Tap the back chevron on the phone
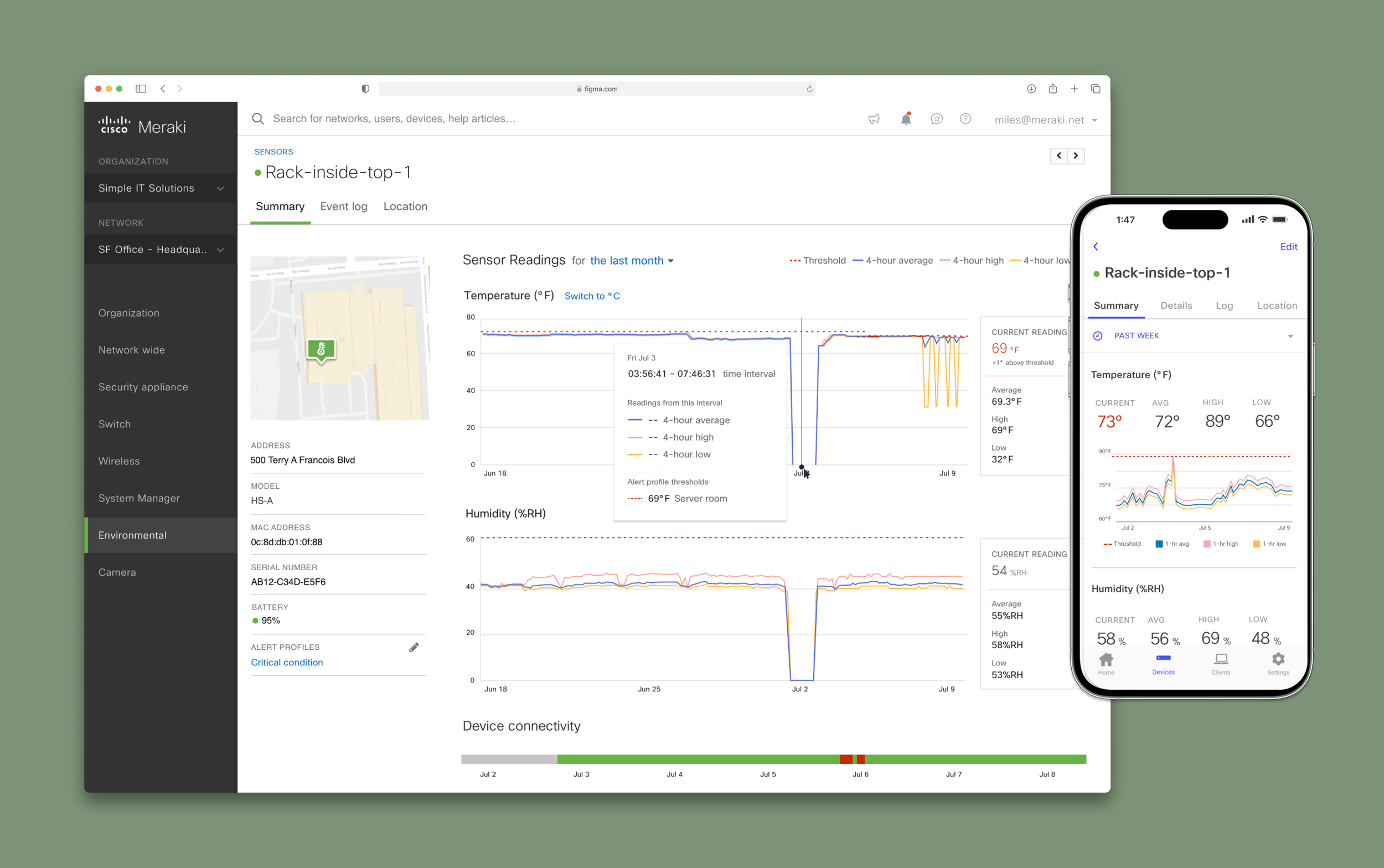1384x868 pixels. pyautogui.click(x=1096, y=246)
